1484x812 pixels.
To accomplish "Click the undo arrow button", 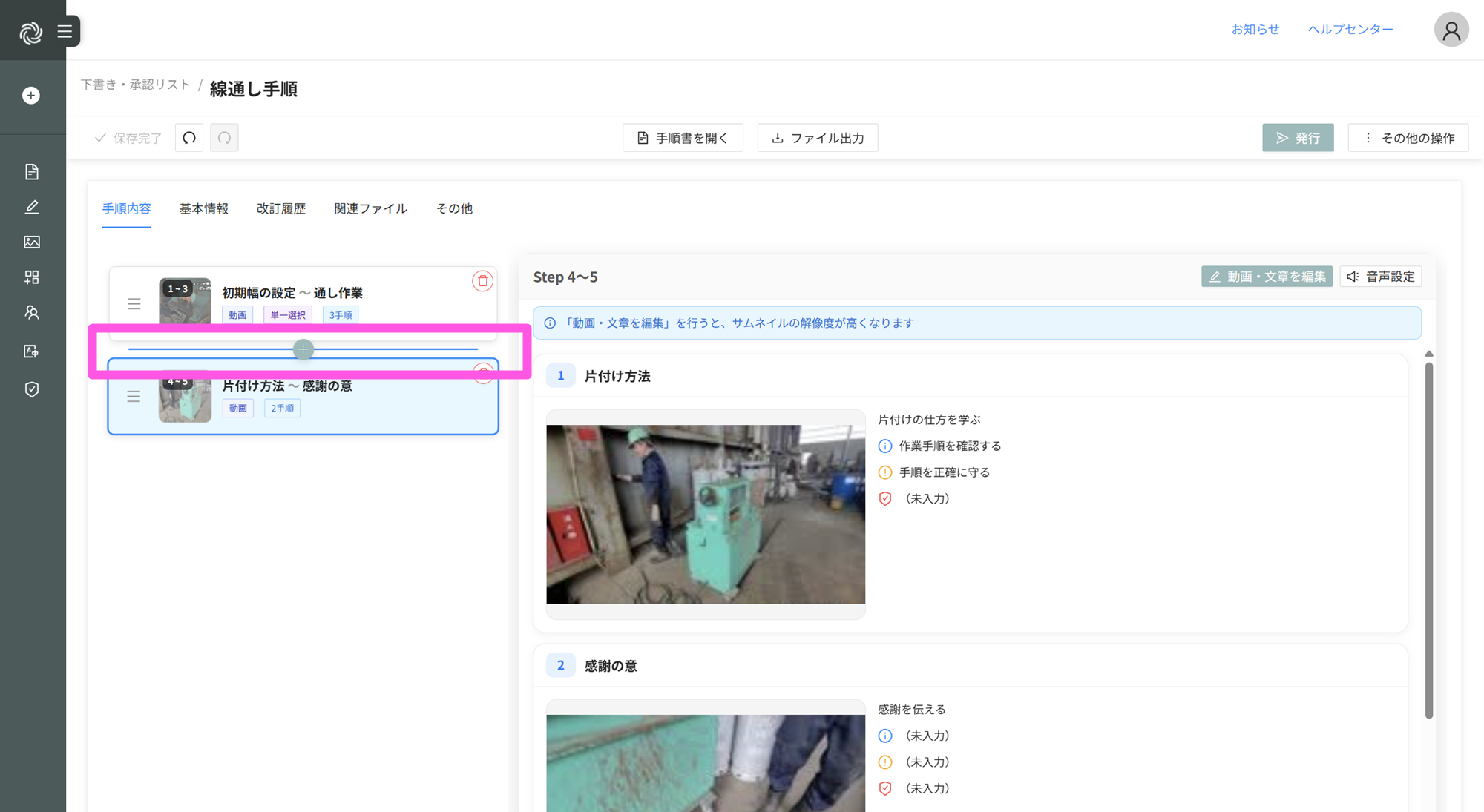I will click(x=189, y=138).
